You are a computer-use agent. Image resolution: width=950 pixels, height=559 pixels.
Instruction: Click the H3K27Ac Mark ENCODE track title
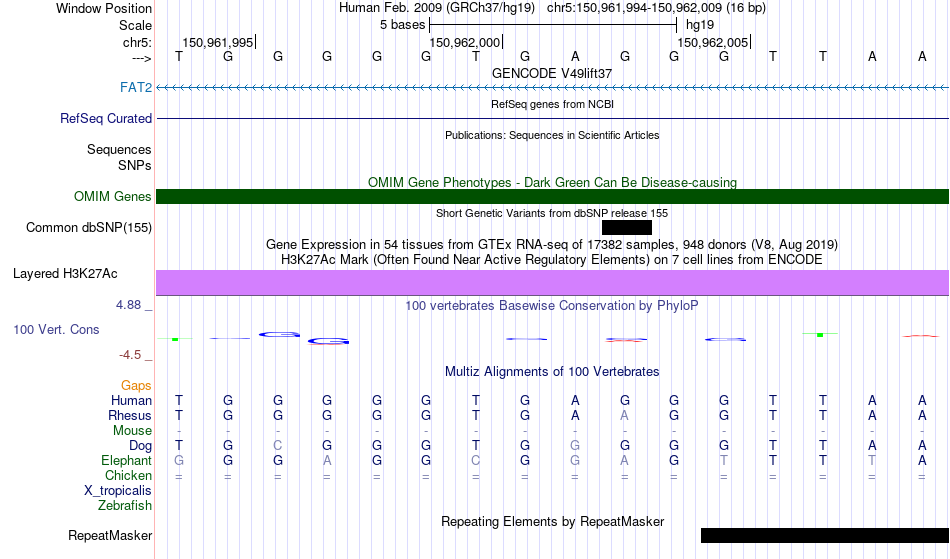(552, 260)
